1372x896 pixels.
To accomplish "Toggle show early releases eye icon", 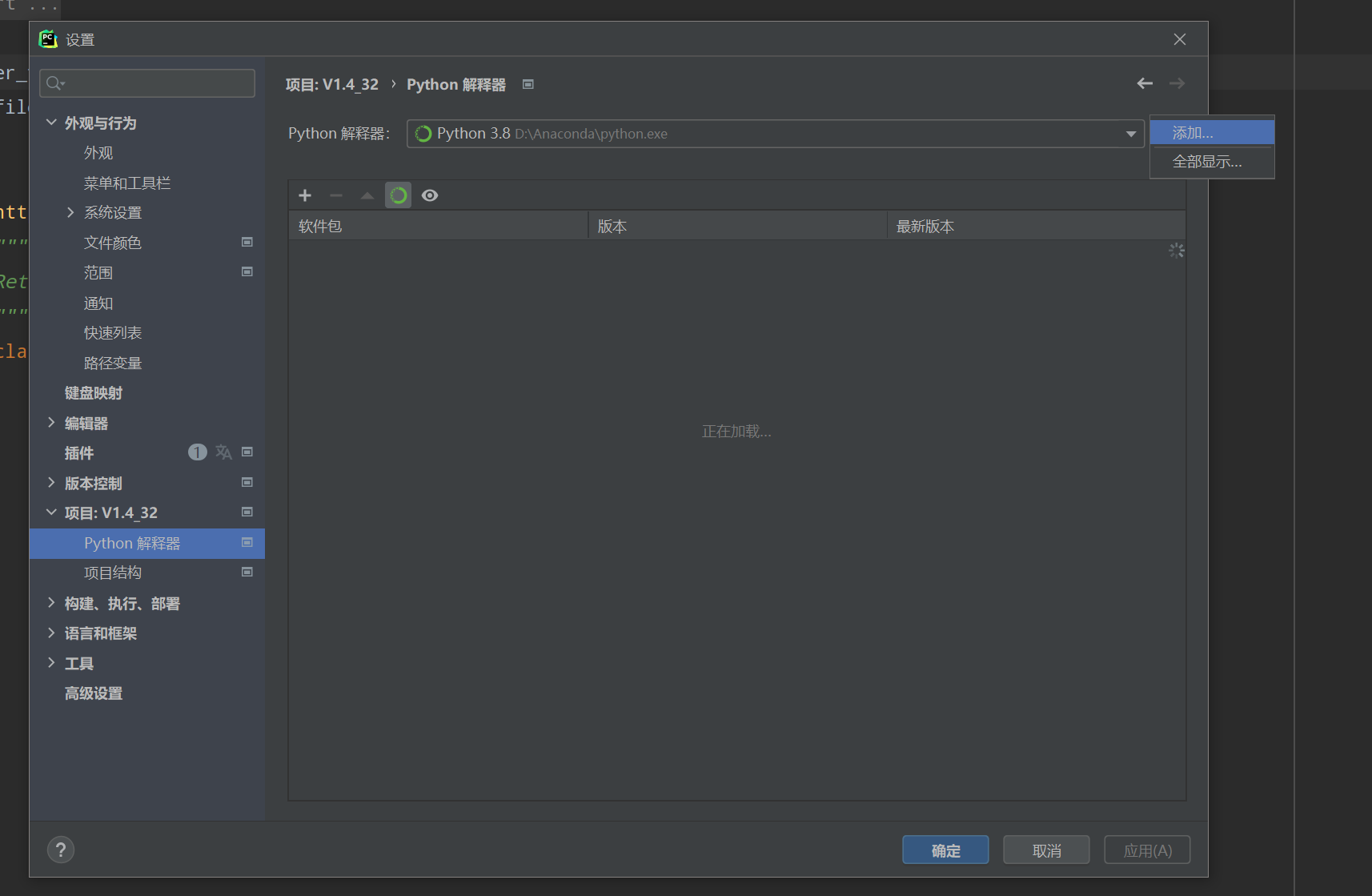I will (x=430, y=195).
